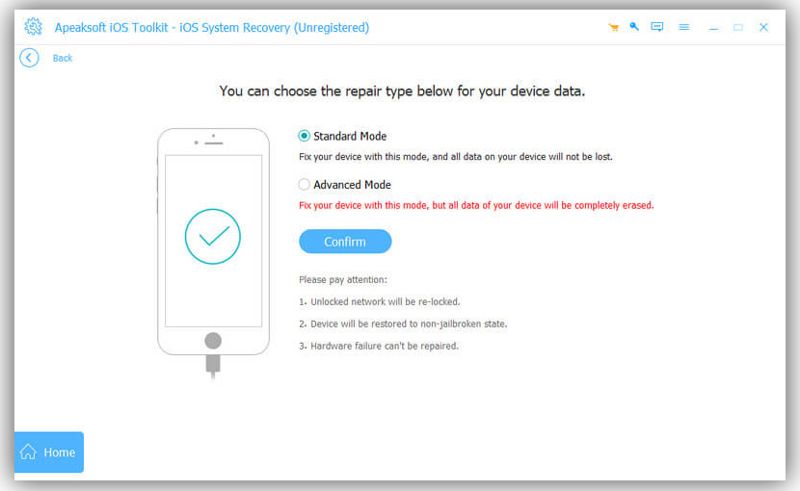This screenshot has height=491, width=800.
Task: Click the house icon on Home button
Action: (x=28, y=452)
